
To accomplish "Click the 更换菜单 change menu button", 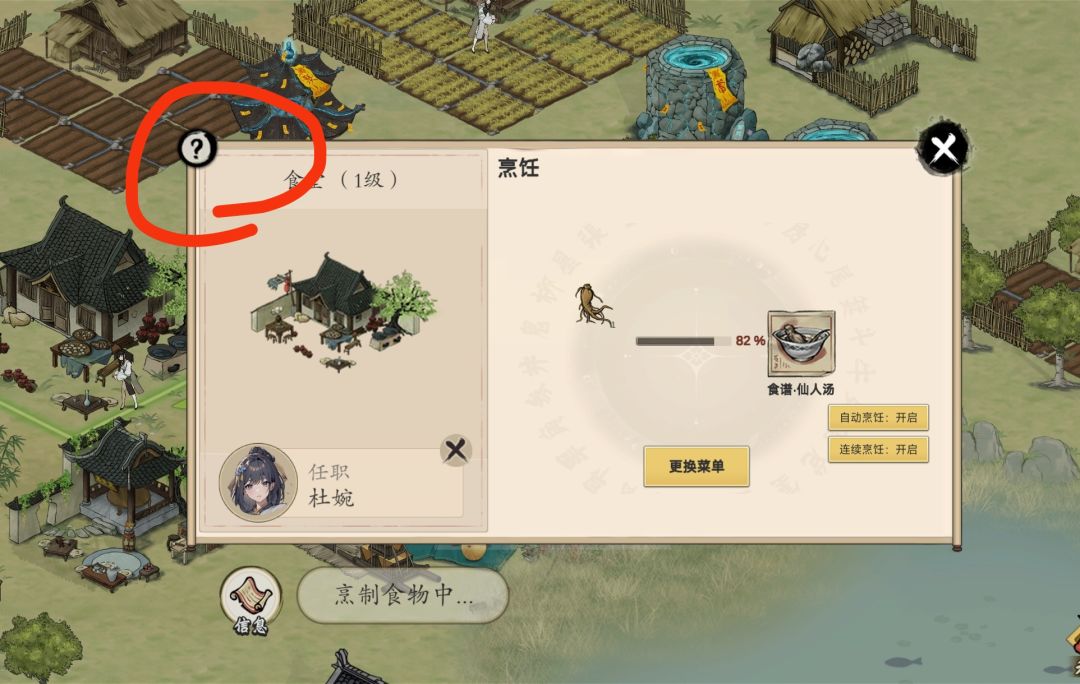I will 696,466.
